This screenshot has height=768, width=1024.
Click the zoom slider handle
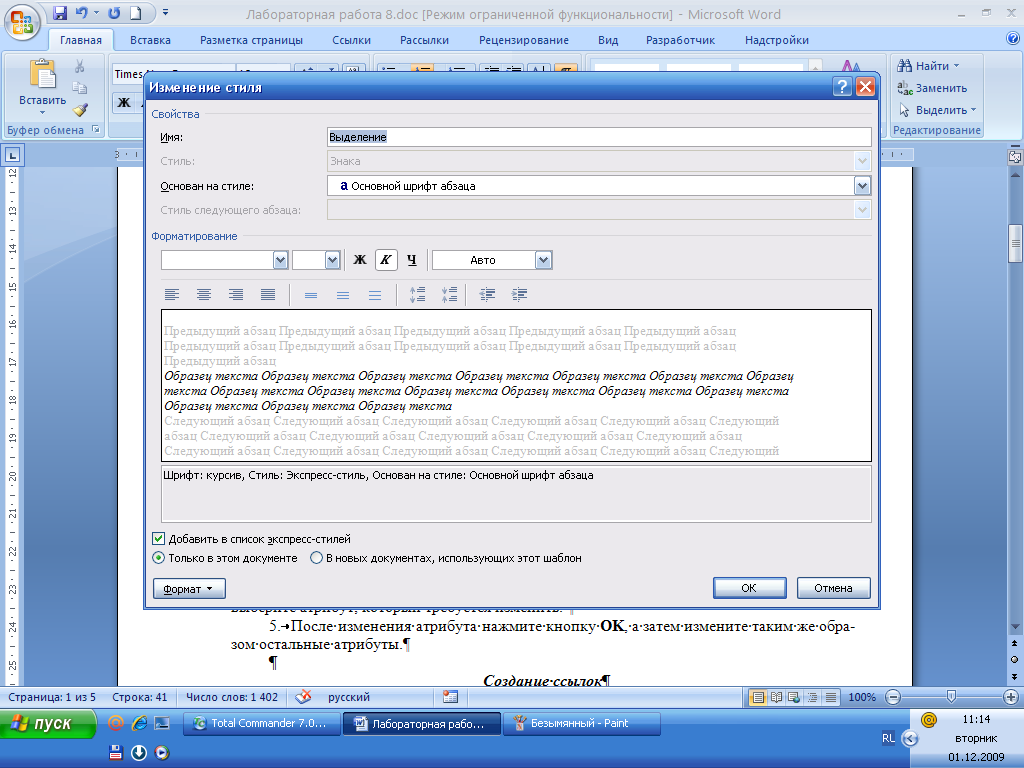click(952, 697)
